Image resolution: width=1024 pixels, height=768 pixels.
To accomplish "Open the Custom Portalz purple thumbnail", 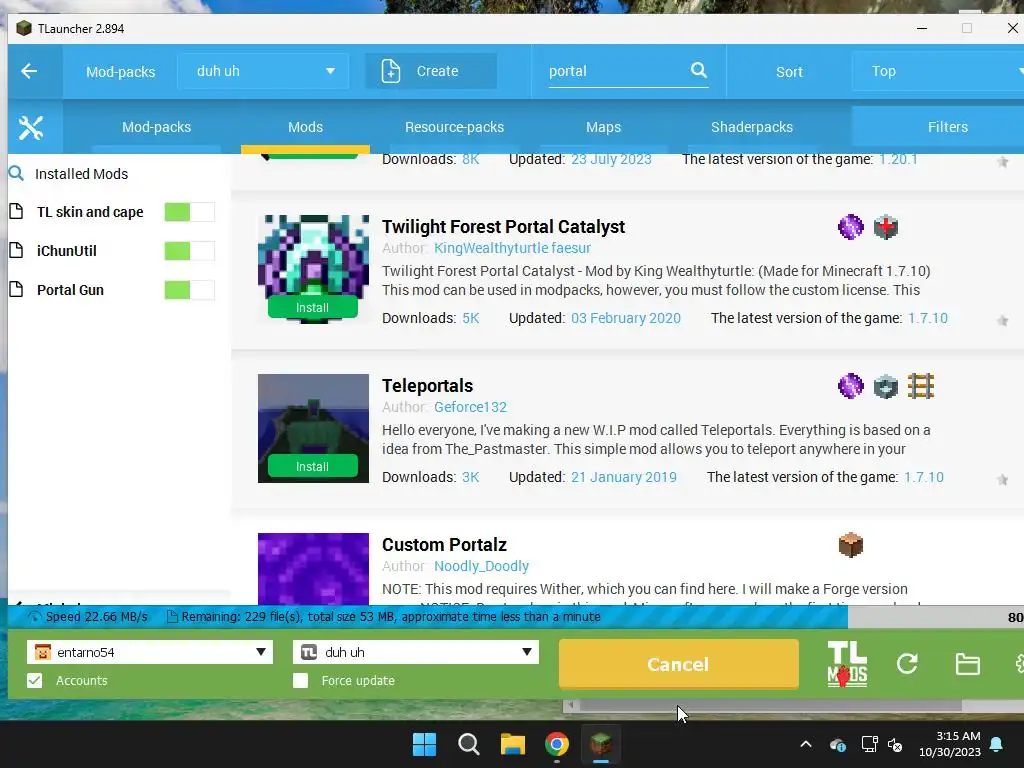I will point(313,569).
